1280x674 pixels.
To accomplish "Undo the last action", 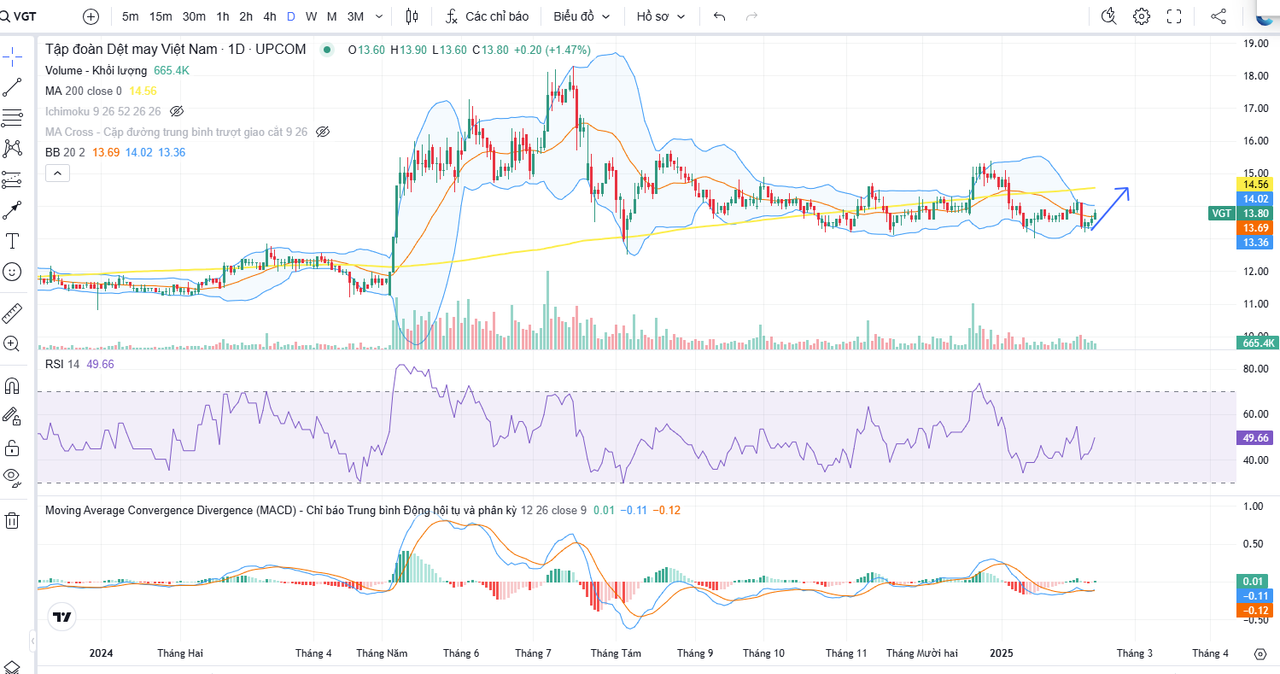I will point(720,16).
